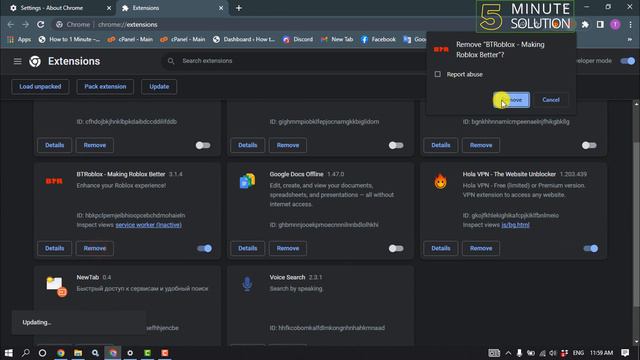
Task: Click the NewTab extension icon
Action: pyautogui.click(x=56, y=286)
